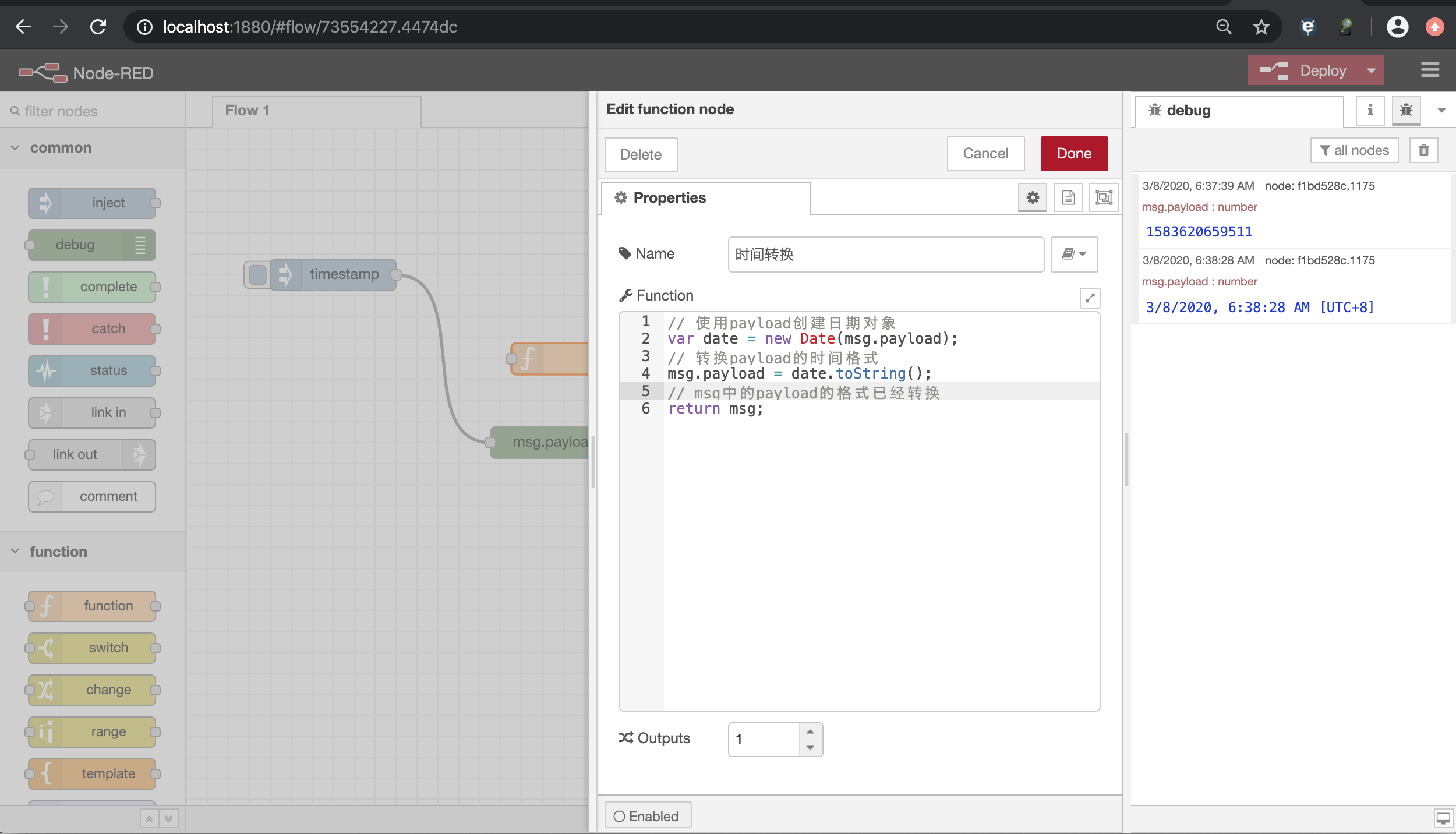
Task: Switch to Flow 1 tab
Action: [248, 110]
